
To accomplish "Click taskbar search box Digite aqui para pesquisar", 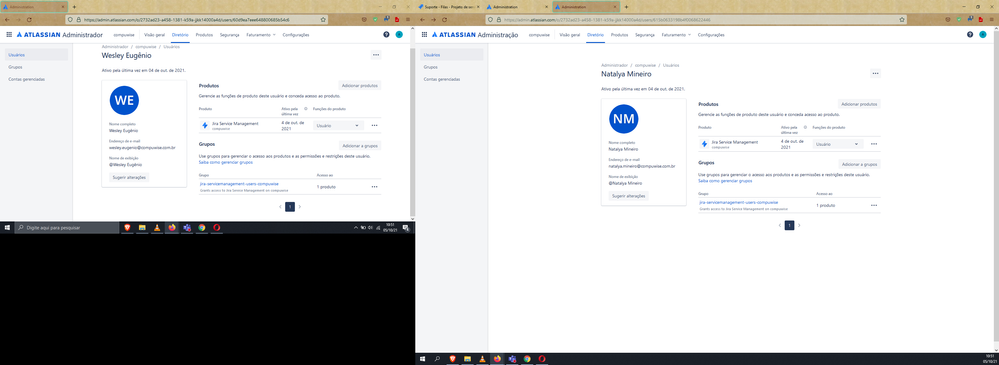I will click(x=66, y=227).
